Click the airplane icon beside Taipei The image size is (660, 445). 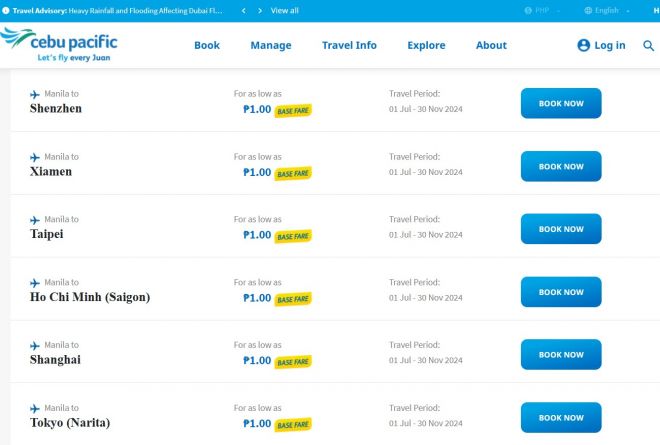(35, 220)
